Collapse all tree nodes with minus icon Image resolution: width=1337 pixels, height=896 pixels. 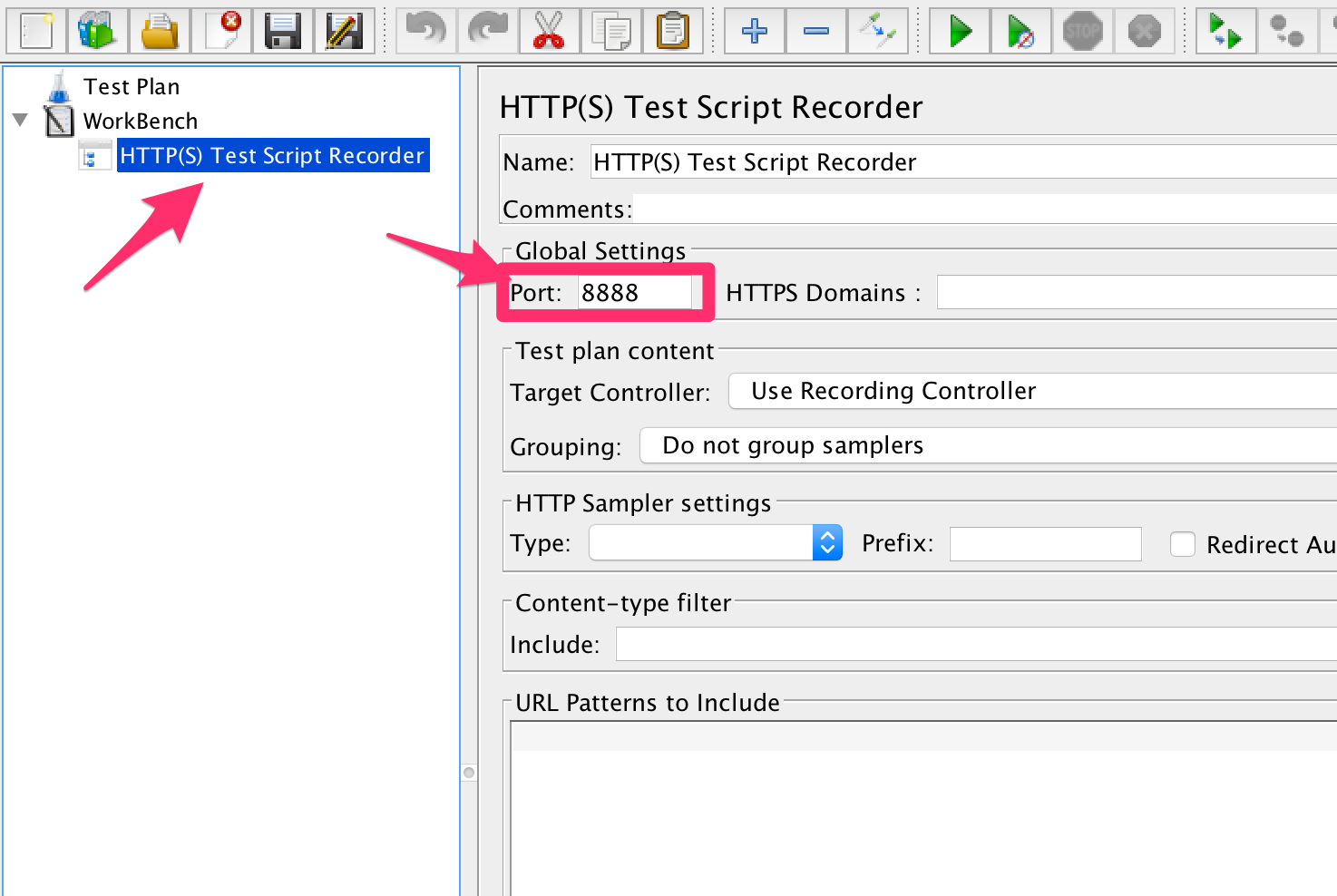pyautogui.click(x=816, y=30)
